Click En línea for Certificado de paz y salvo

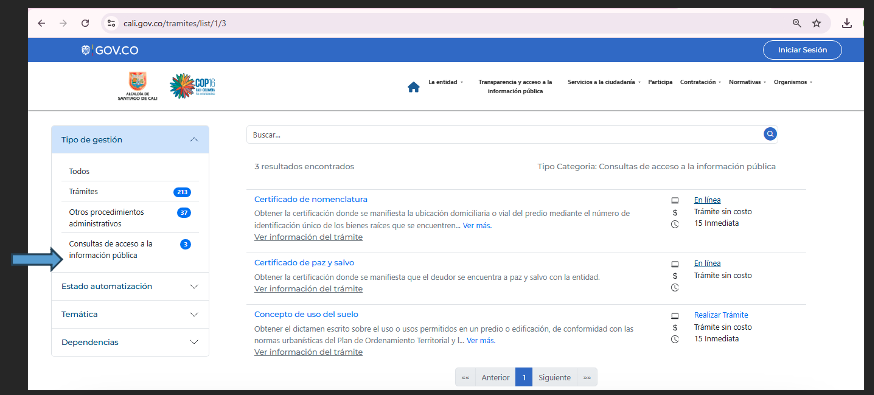[x=707, y=263]
